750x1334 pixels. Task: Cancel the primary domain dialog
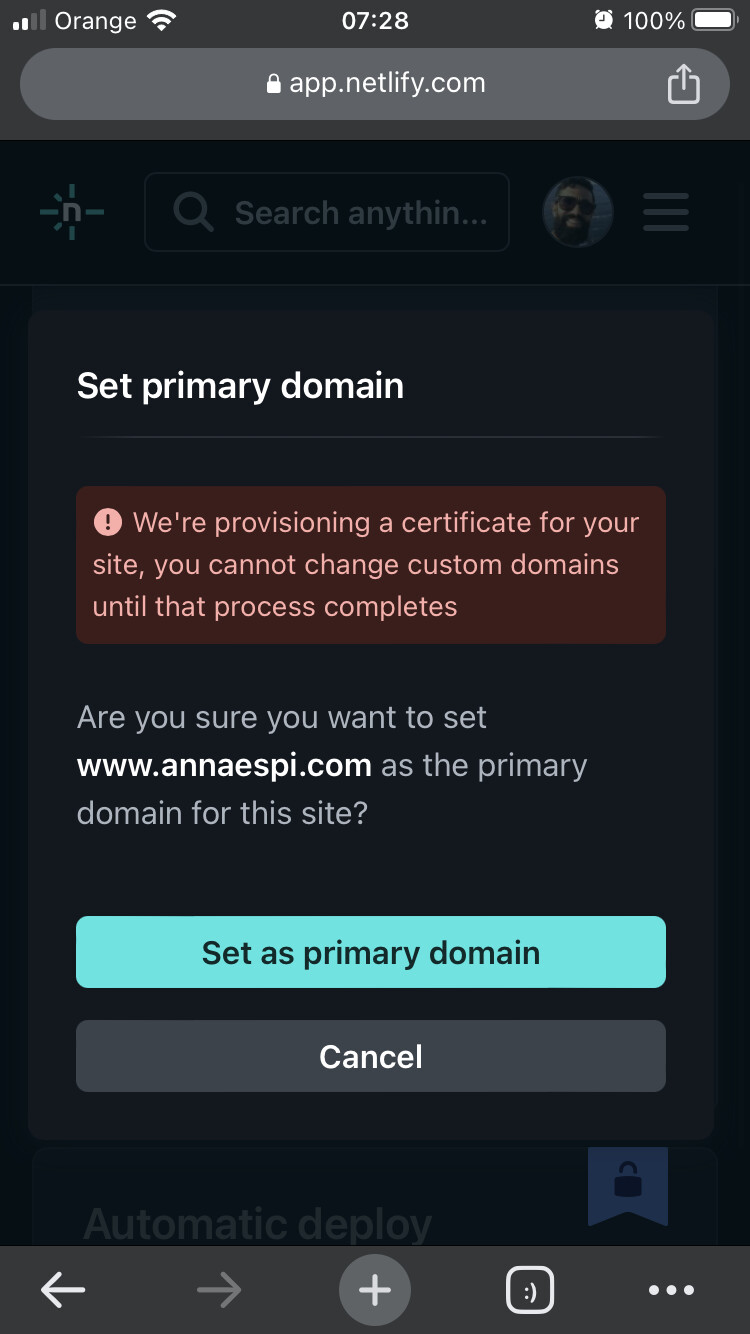pos(371,1056)
